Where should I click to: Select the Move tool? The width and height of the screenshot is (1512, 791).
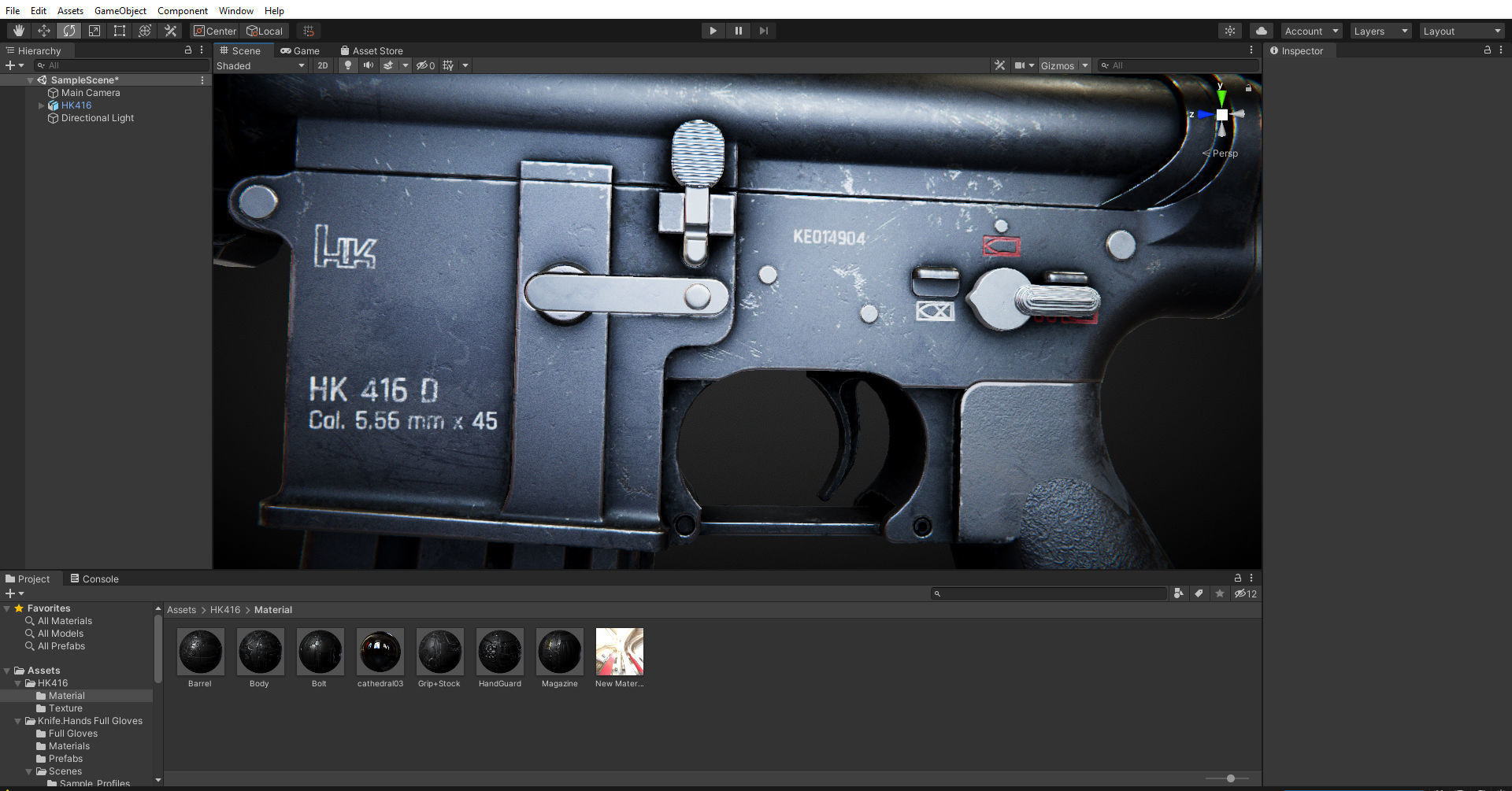[x=44, y=31]
